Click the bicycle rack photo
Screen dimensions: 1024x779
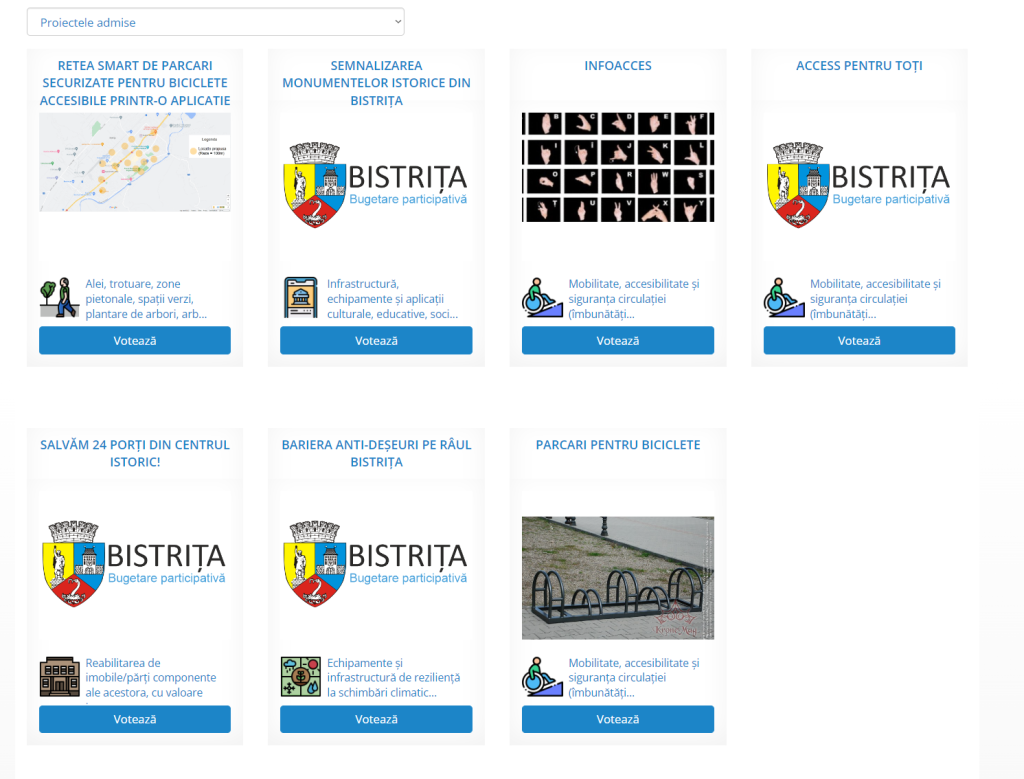pyautogui.click(x=617, y=578)
